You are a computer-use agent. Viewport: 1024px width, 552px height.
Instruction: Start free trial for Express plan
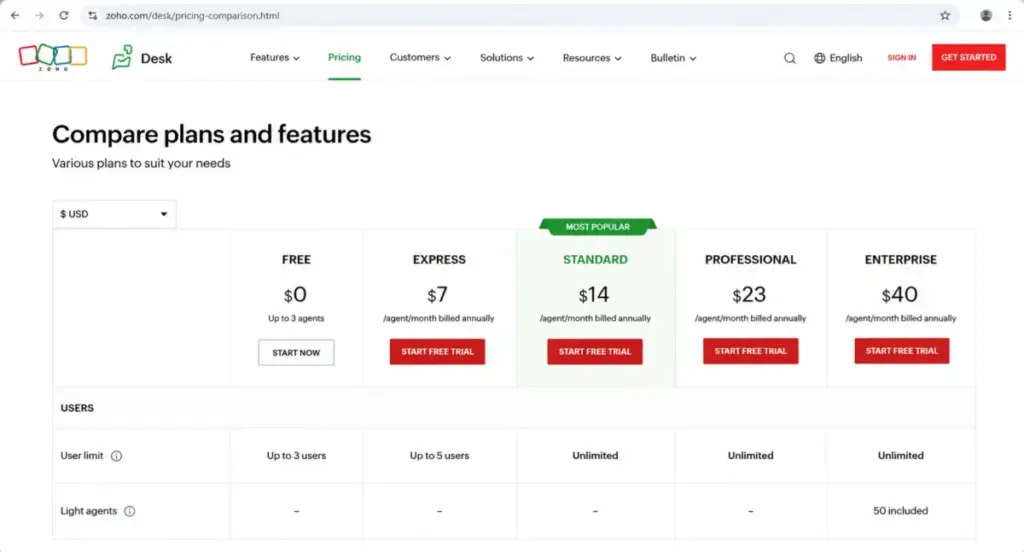pos(438,351)
